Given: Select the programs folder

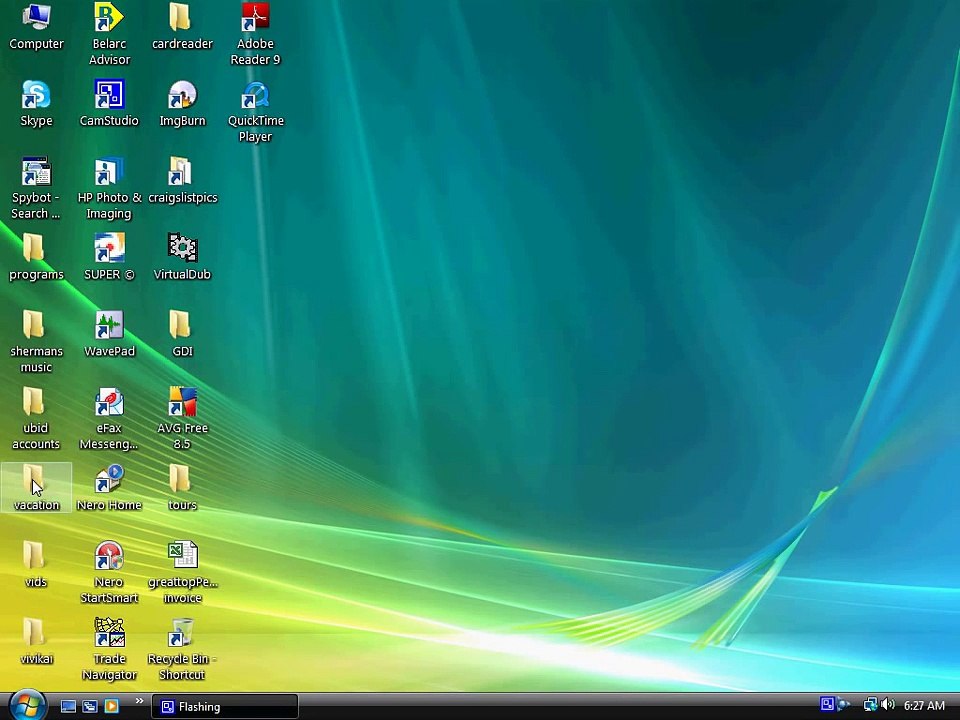Looking at the screenshot, I should point(36,257).
